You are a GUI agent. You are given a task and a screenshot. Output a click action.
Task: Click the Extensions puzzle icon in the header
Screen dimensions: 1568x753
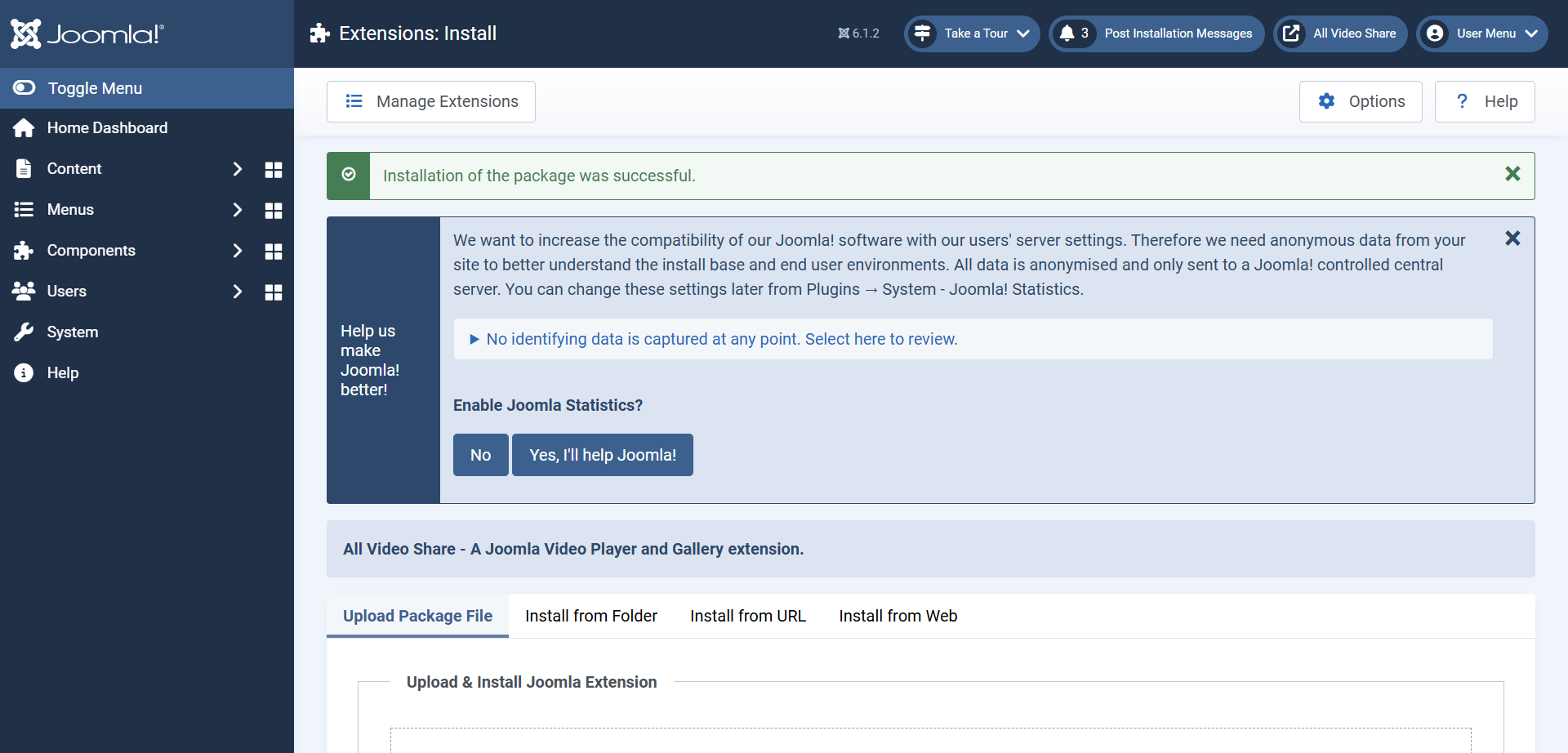click(320, 33)
